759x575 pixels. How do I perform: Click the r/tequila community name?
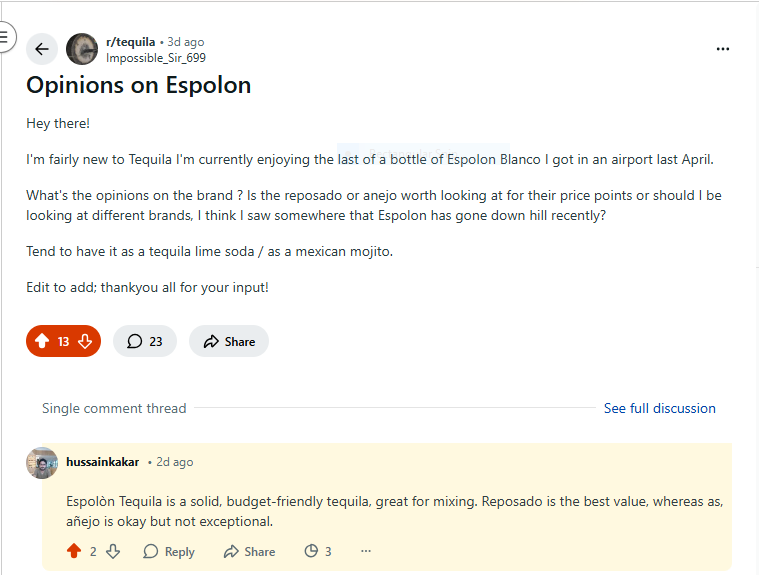(x=130, y=42)
